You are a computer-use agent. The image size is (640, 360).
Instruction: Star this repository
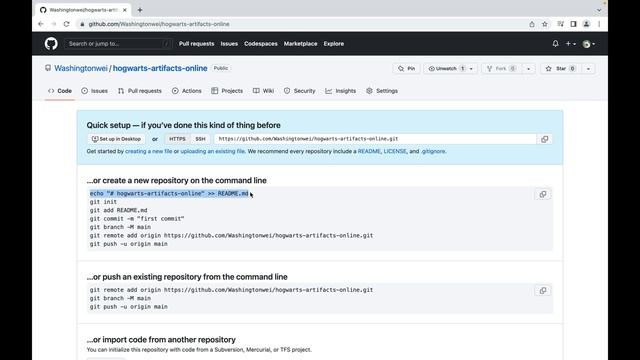point(561,69)
